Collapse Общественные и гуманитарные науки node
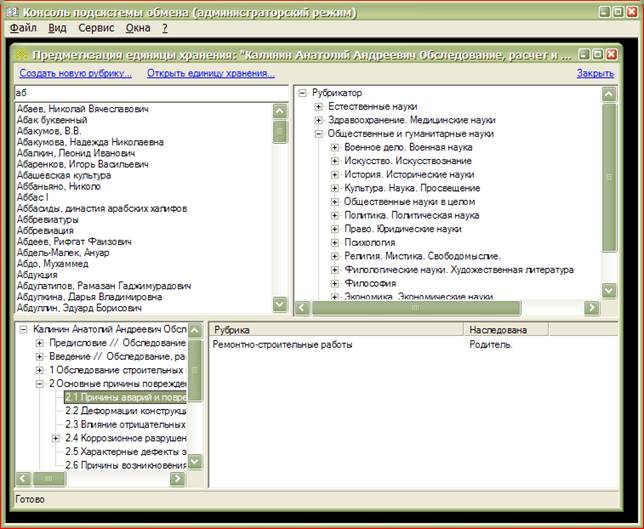Viewport: 644px width, 529px height. point(319,133)
